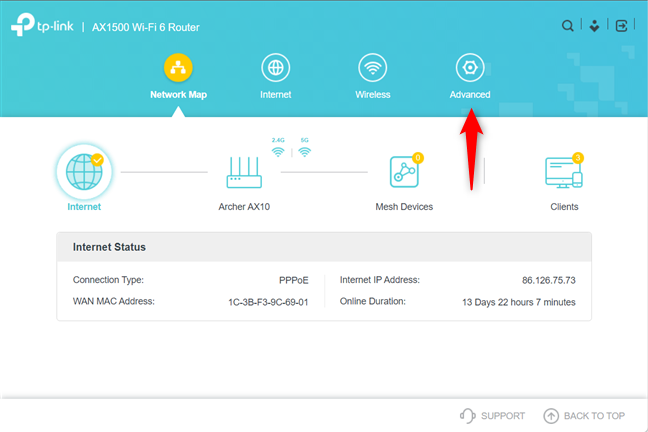Click the Mesh Devices count badge 0
Image resolution: width=648 pixels, height=432 pixels.
click(x=418, y=158)
